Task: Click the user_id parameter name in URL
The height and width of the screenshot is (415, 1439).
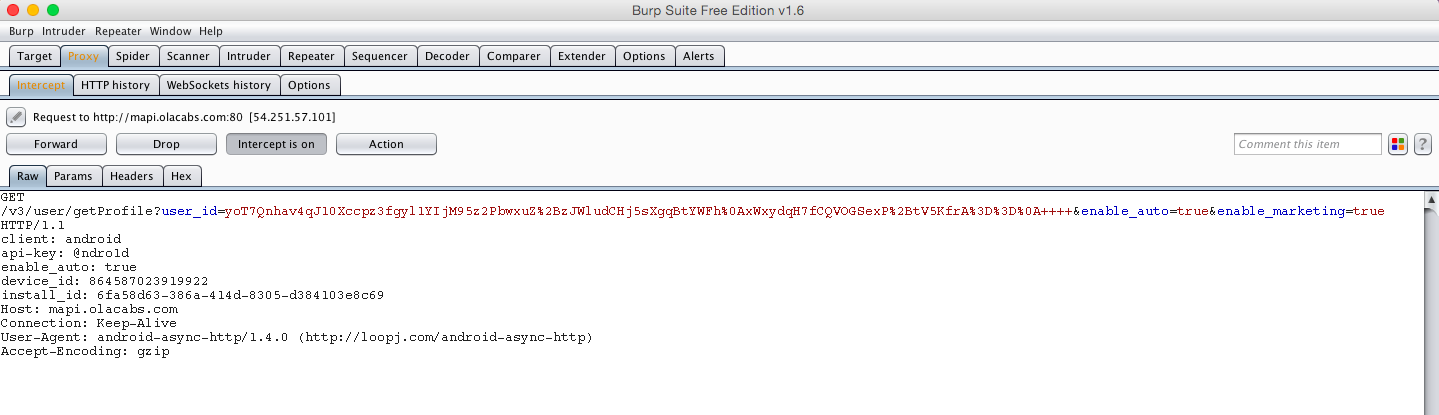Action: tap(189, 211)
